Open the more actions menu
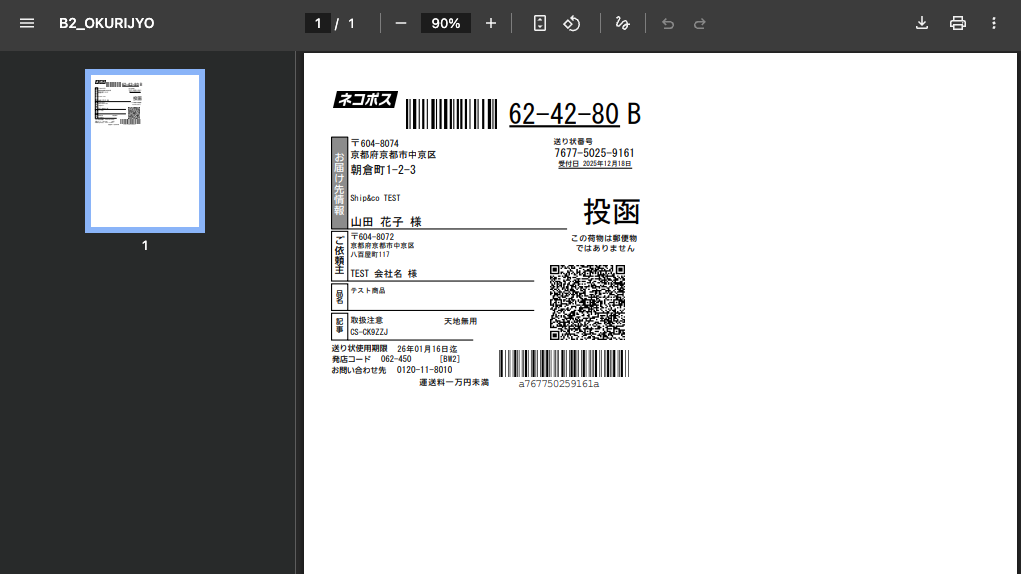1021x574 pixels. coord(994,23)
